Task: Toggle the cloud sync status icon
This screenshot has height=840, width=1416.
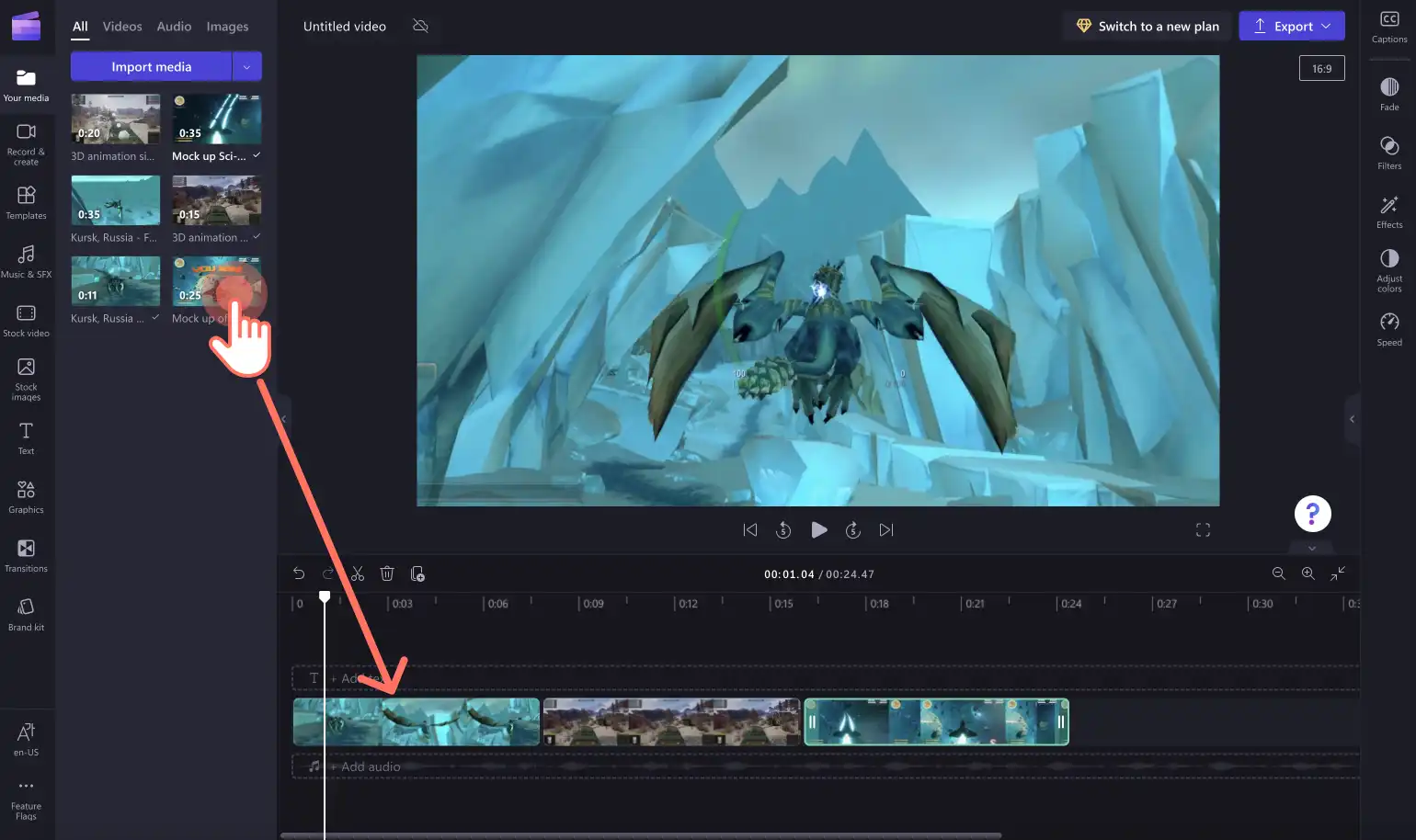Action: click(x=421, y=26)
